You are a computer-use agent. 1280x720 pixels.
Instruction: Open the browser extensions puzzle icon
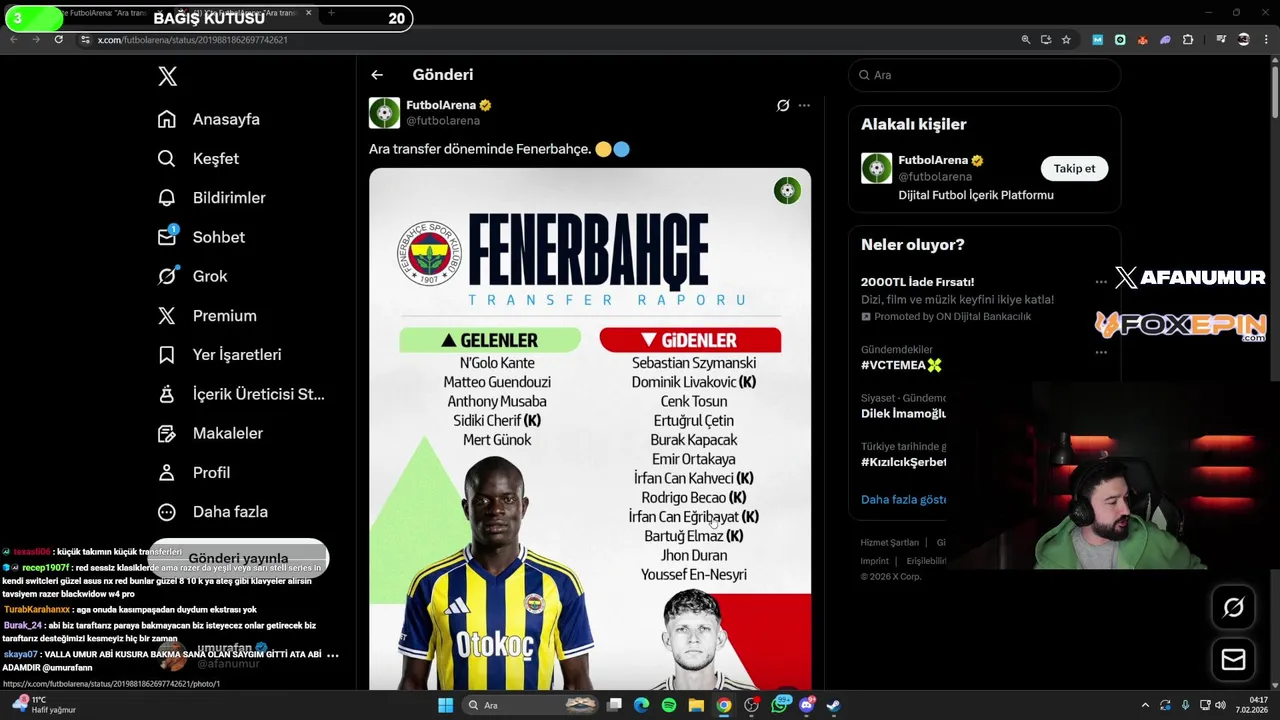click(1188, 40)
